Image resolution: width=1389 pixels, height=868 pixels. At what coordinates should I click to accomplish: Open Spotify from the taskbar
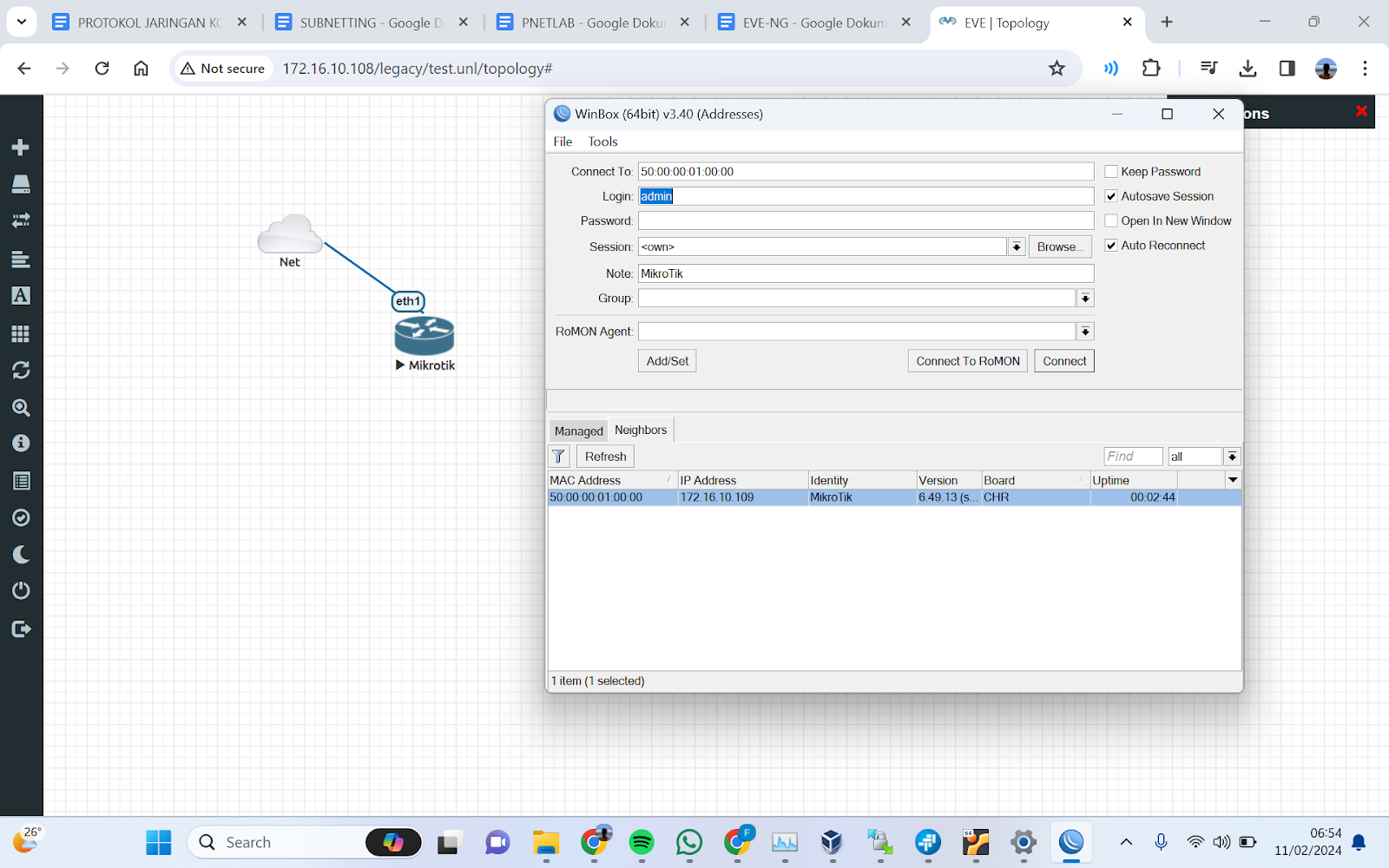(642, 842)
